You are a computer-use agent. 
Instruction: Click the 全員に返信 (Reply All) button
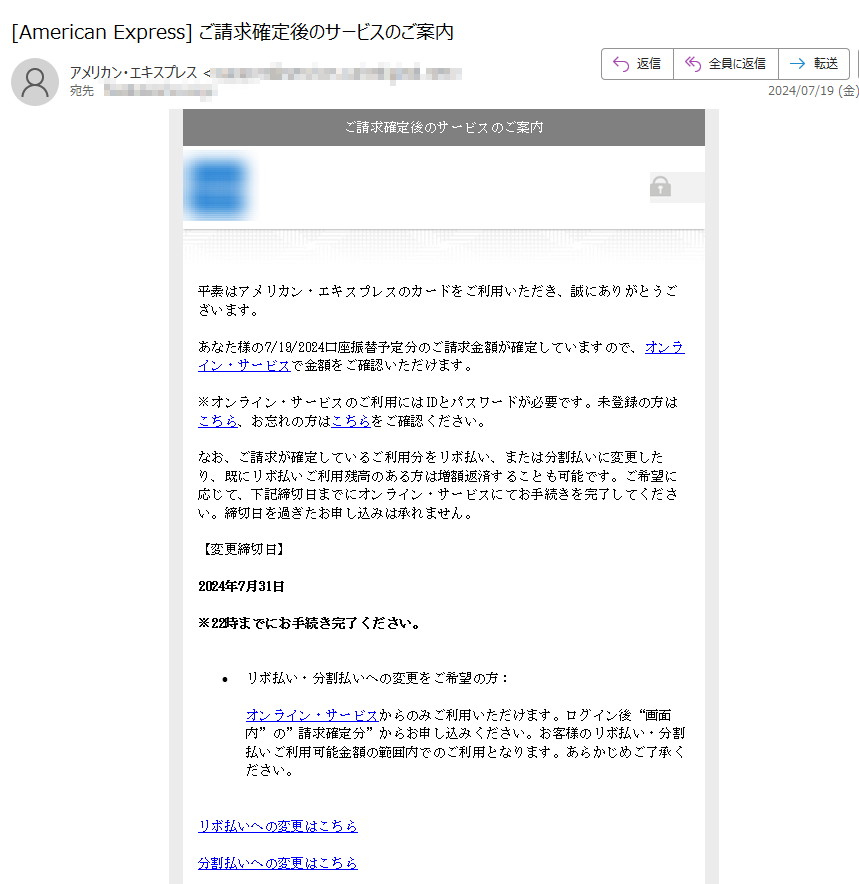point(726,64)
